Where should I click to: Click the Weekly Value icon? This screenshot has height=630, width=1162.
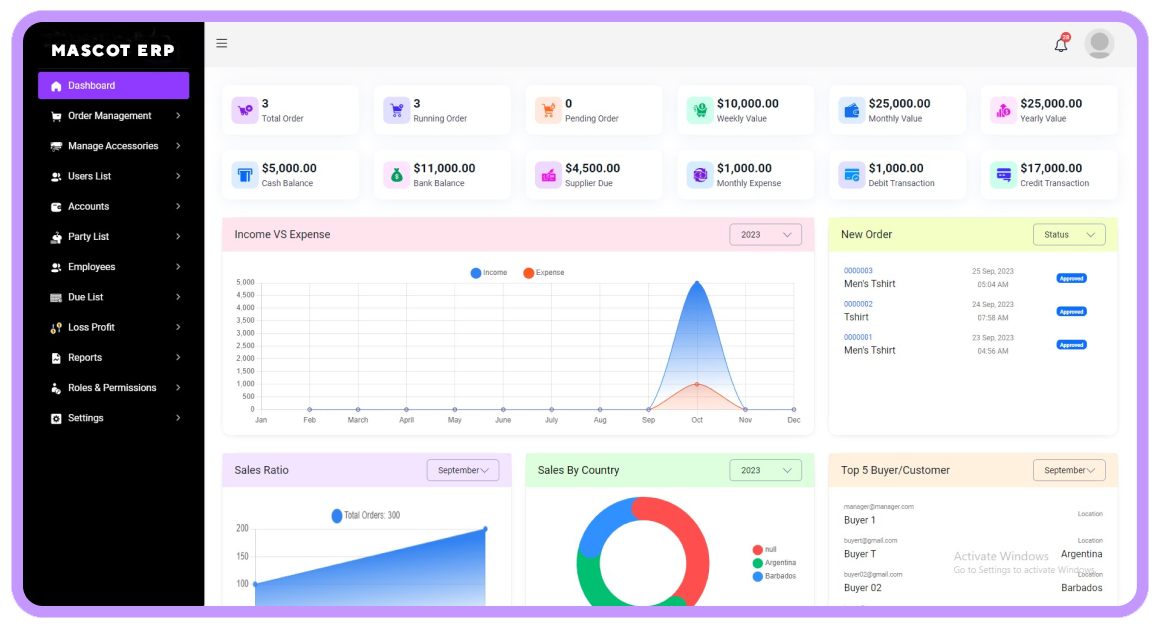700,110
